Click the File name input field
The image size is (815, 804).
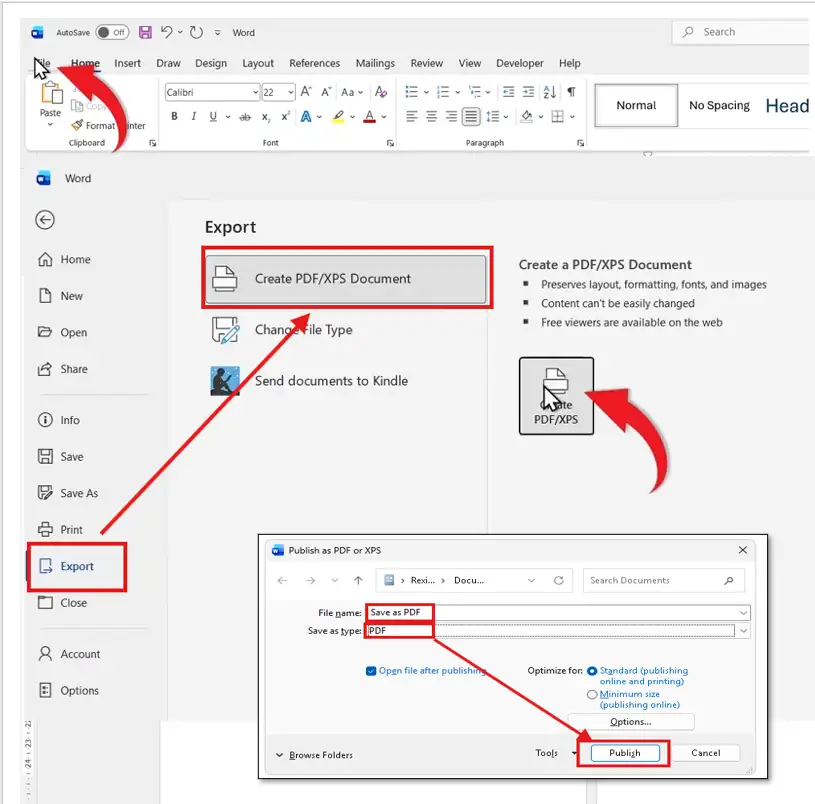tap(558, 613)
